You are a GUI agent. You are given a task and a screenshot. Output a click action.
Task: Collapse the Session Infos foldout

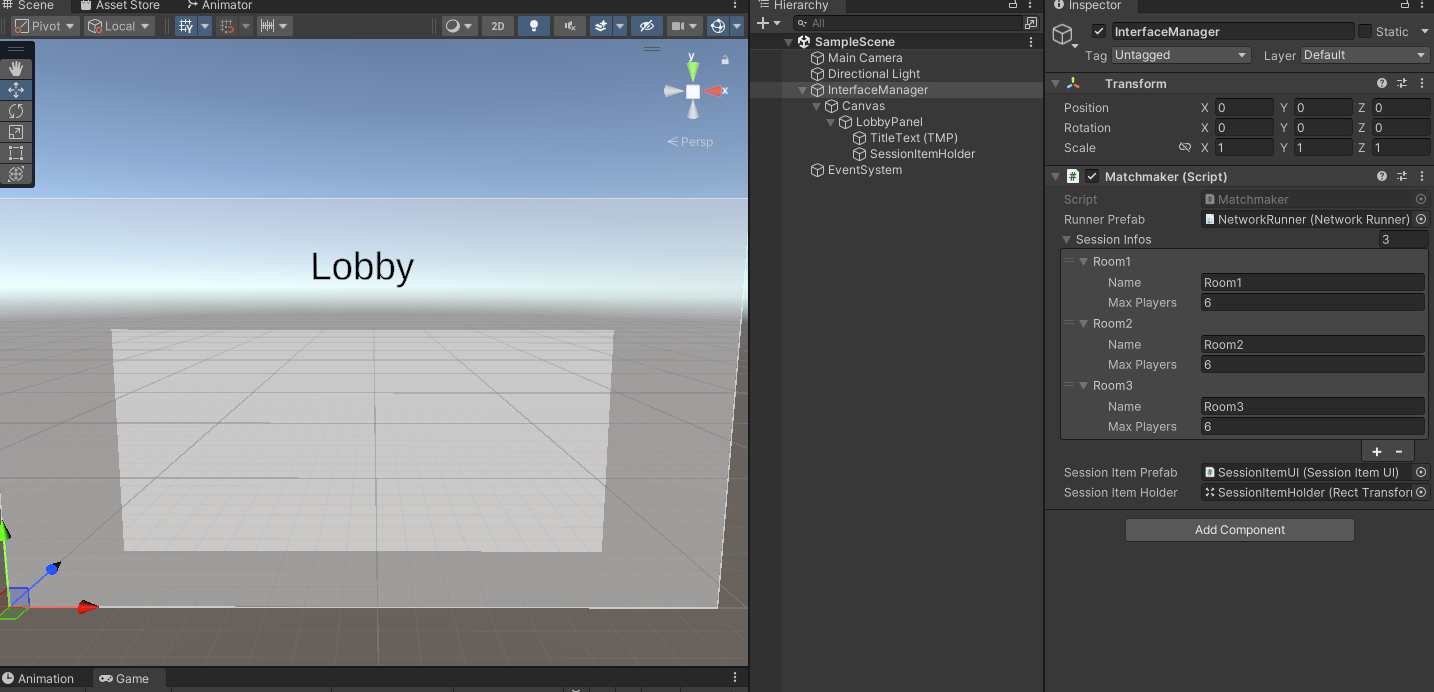[1066, 240]
